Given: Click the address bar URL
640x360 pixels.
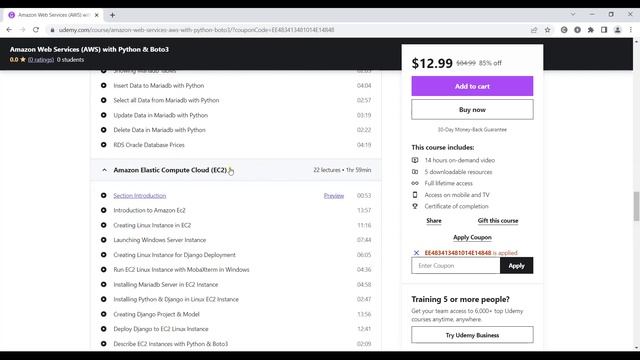Looking at the screenshot, I should [x=196, y=30].
